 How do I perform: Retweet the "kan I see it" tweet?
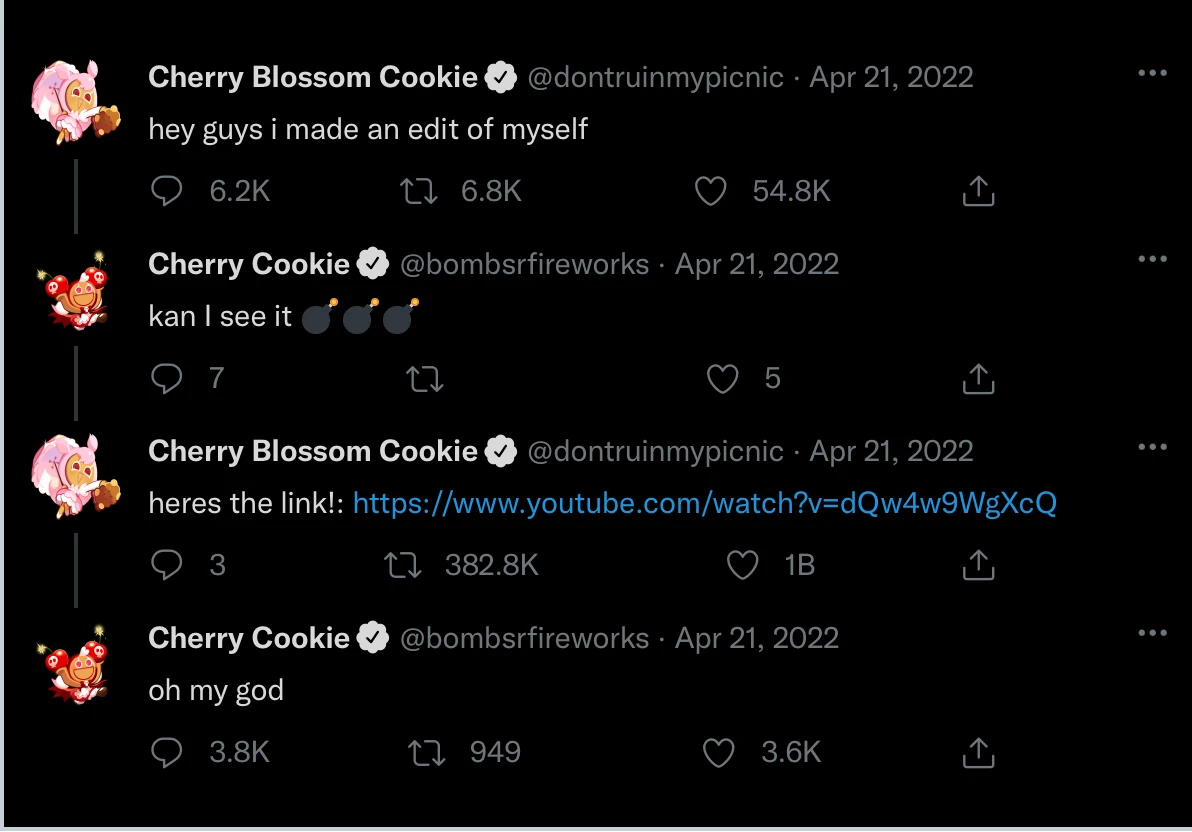[x=425, y=379]
